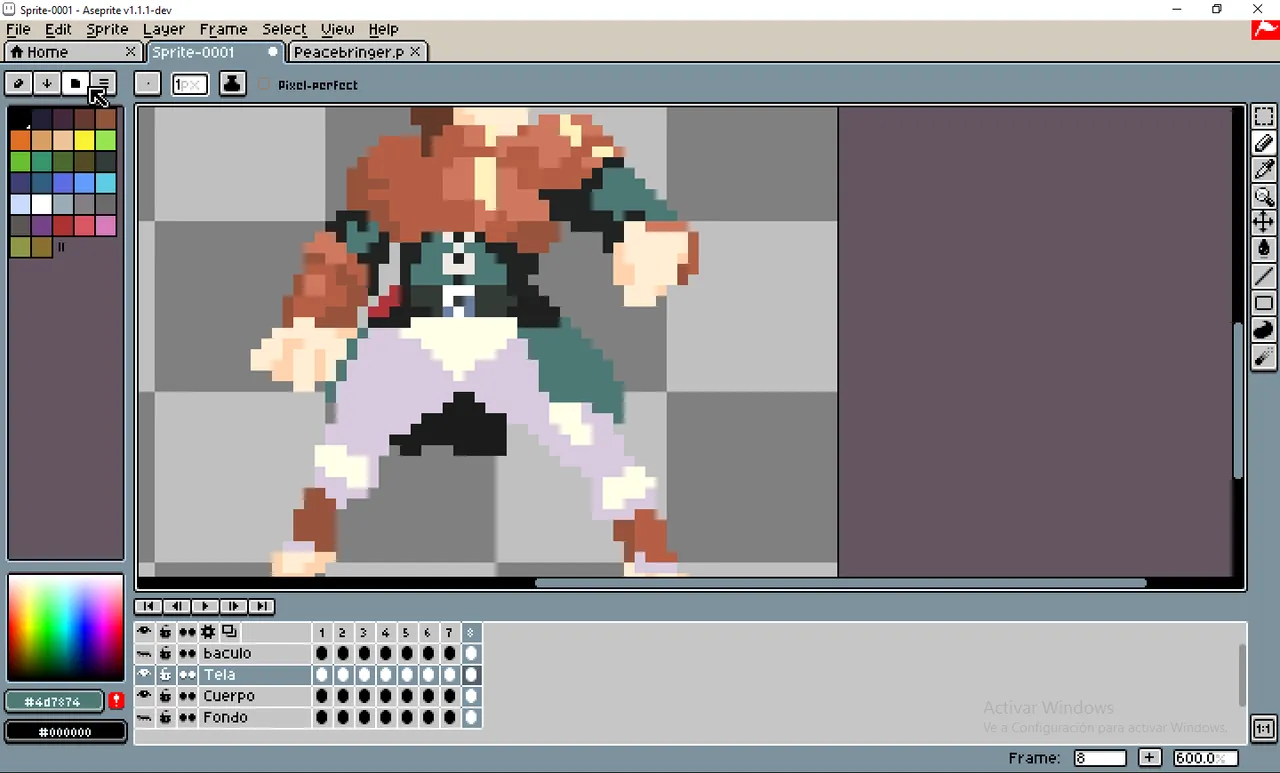Jump to first frame
The height and width of the screenshot is (773, 1280).
(148, 606)
